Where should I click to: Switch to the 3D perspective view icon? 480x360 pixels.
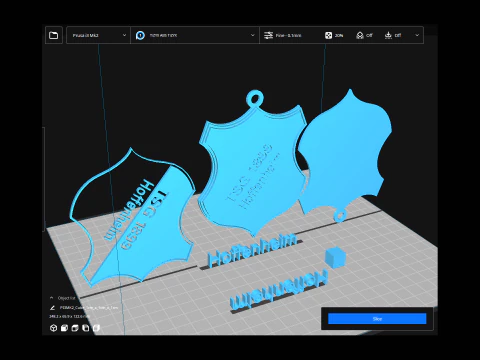pyautogui.click(x=53, y=328)
